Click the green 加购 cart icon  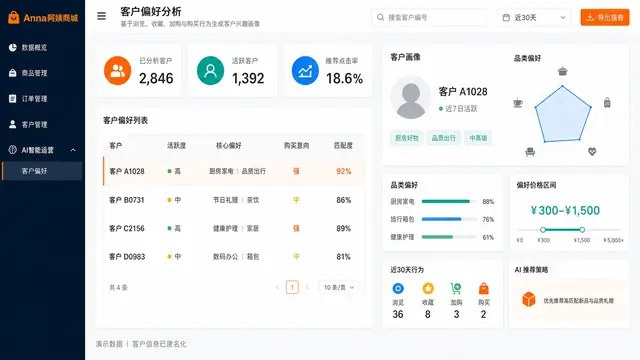pyautogui.click(x=456, y=289)
